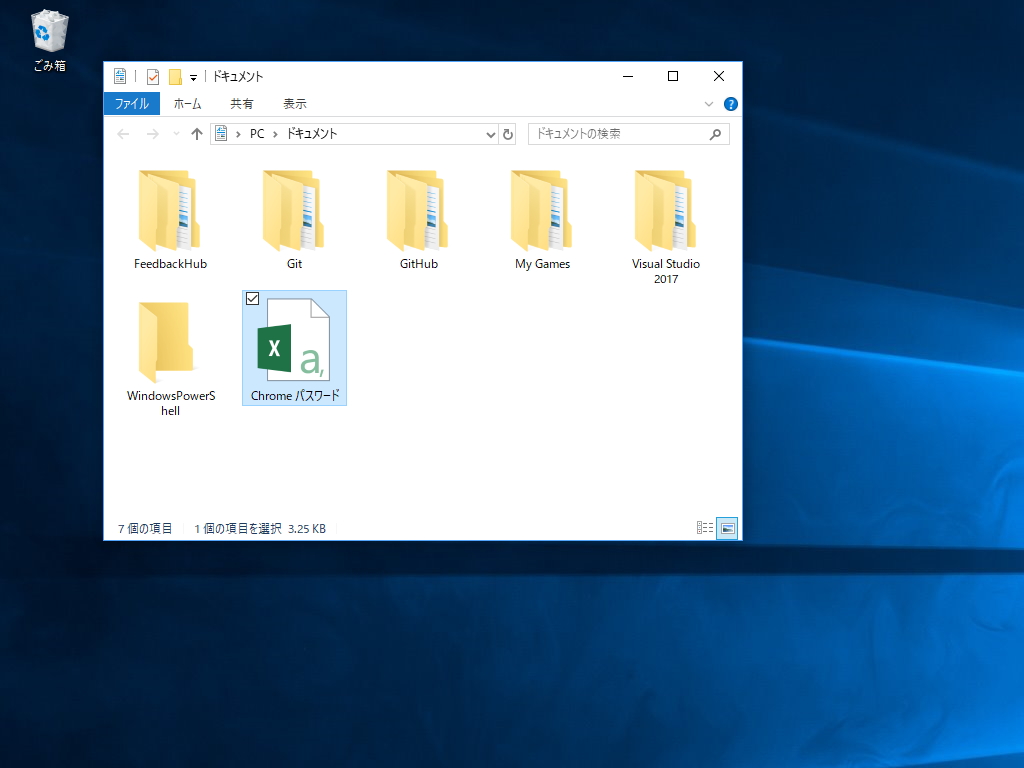Start a search with the magnifier icon
Image resolution: width=1024 pixels, height=768 pixels.
[x=715, y=133]
